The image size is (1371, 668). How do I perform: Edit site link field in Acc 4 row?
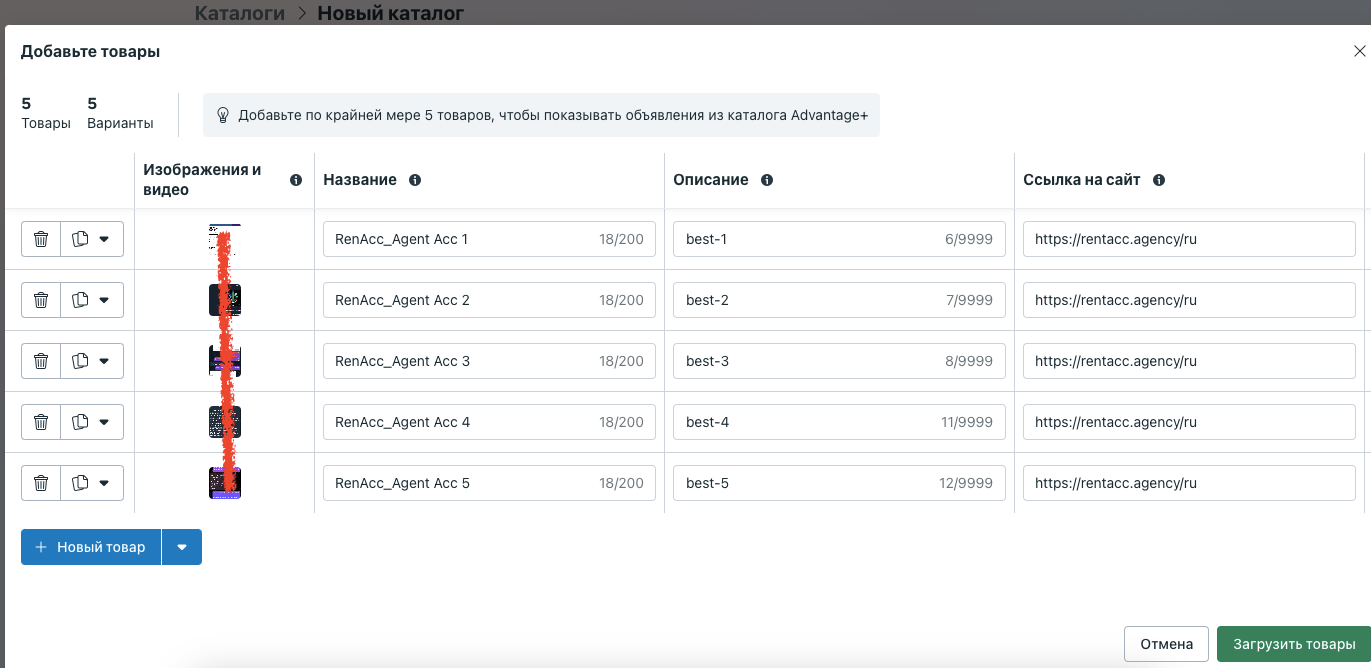point(1189,422)
